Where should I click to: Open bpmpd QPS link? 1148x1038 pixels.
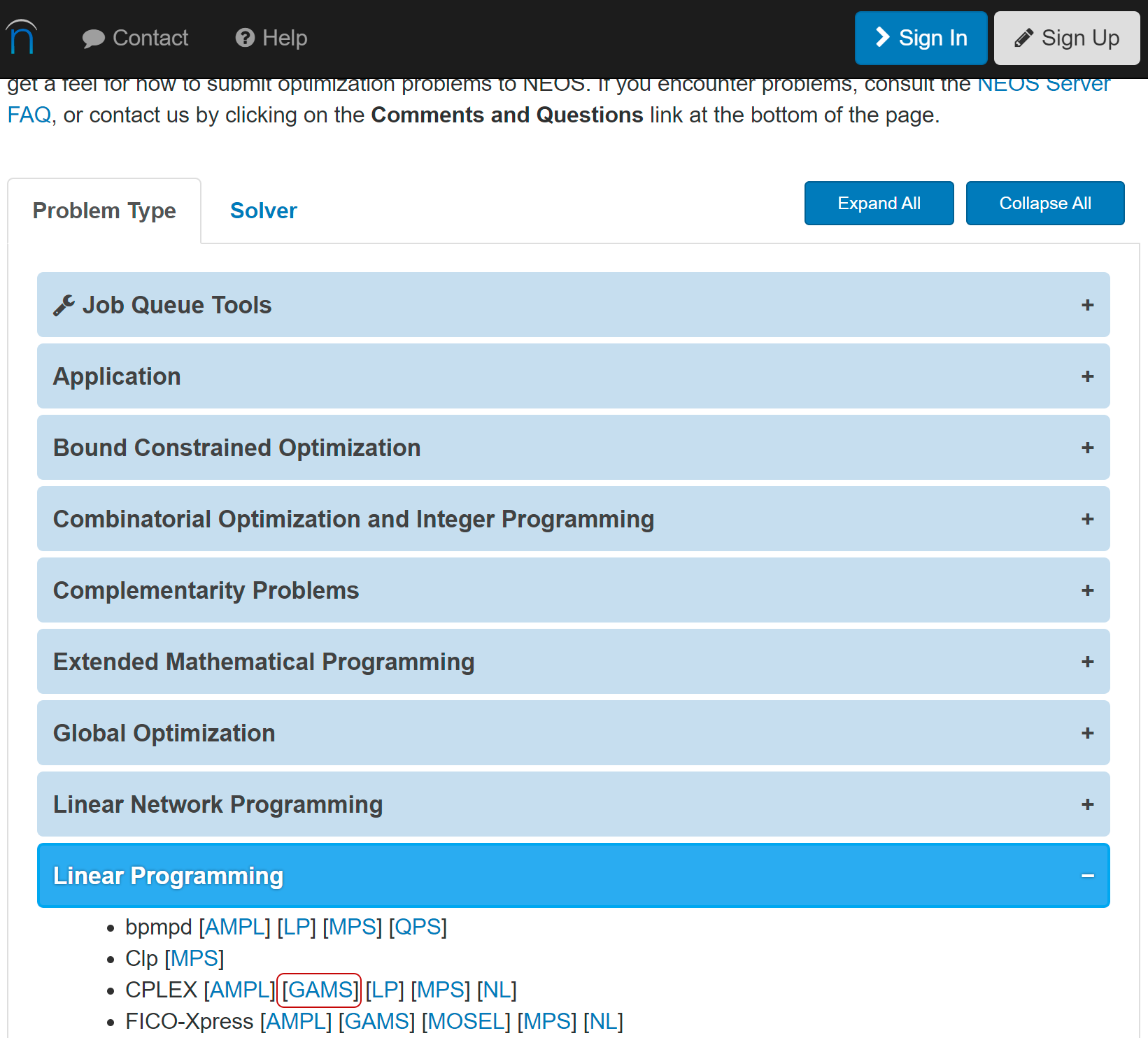[x=418, y=927]
